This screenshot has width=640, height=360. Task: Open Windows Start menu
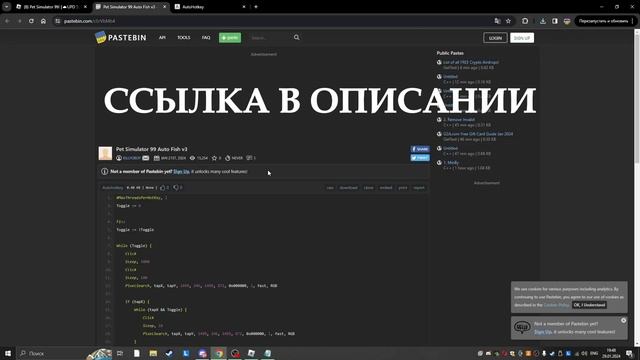(x=8, y=353)
